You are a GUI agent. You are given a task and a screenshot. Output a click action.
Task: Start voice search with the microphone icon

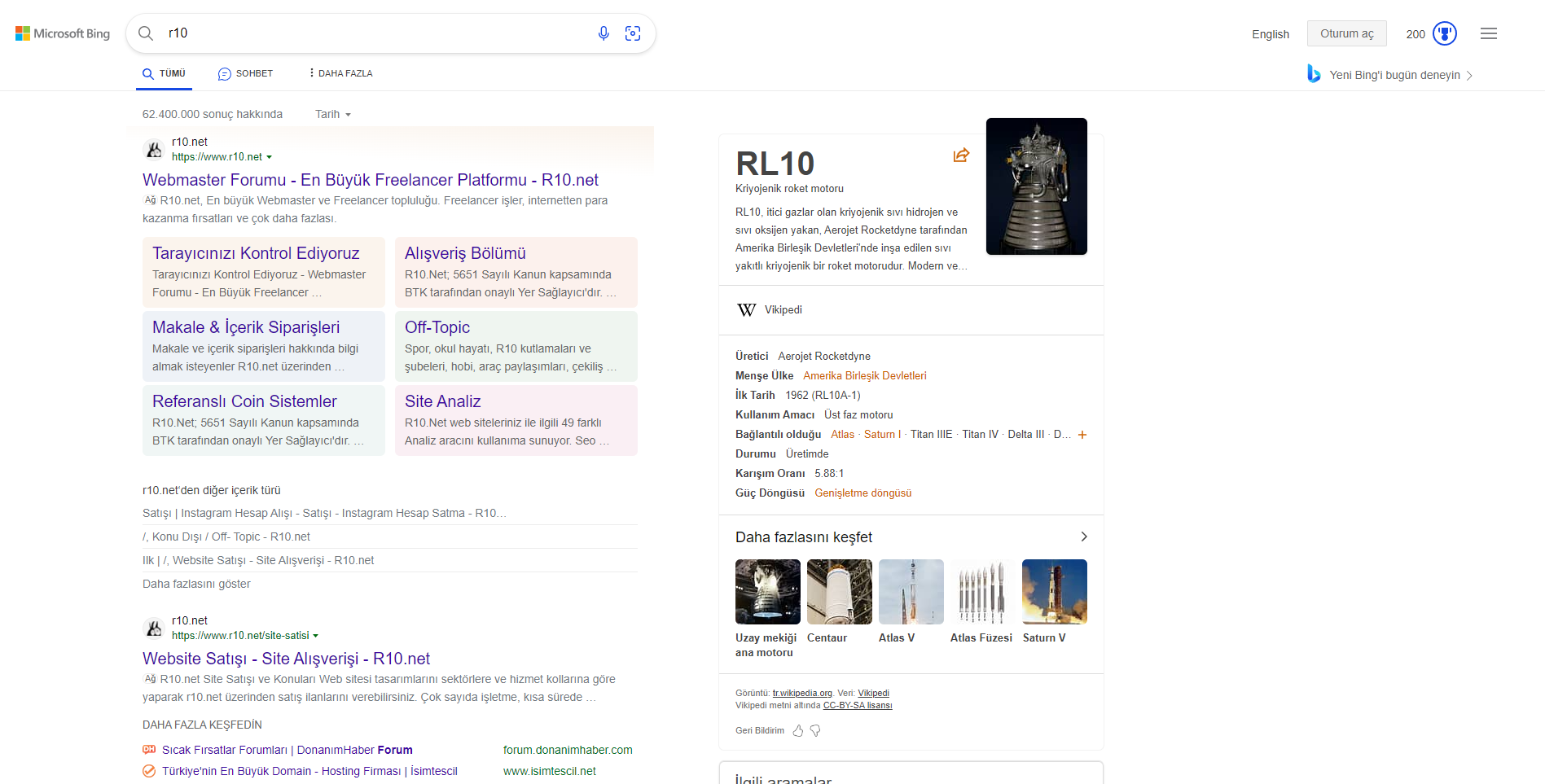pos(604,33)
